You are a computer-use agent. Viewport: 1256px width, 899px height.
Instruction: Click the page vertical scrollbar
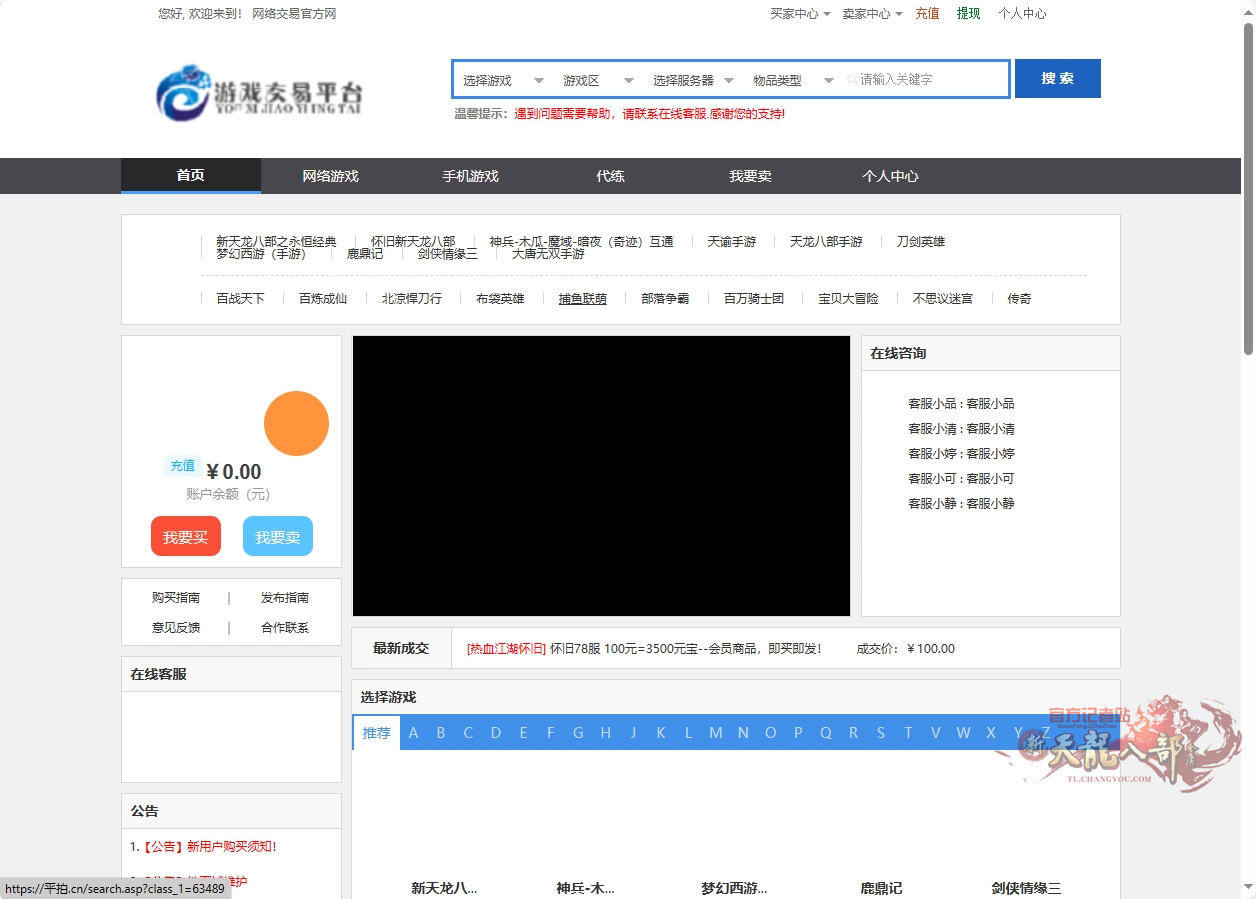1247,190
